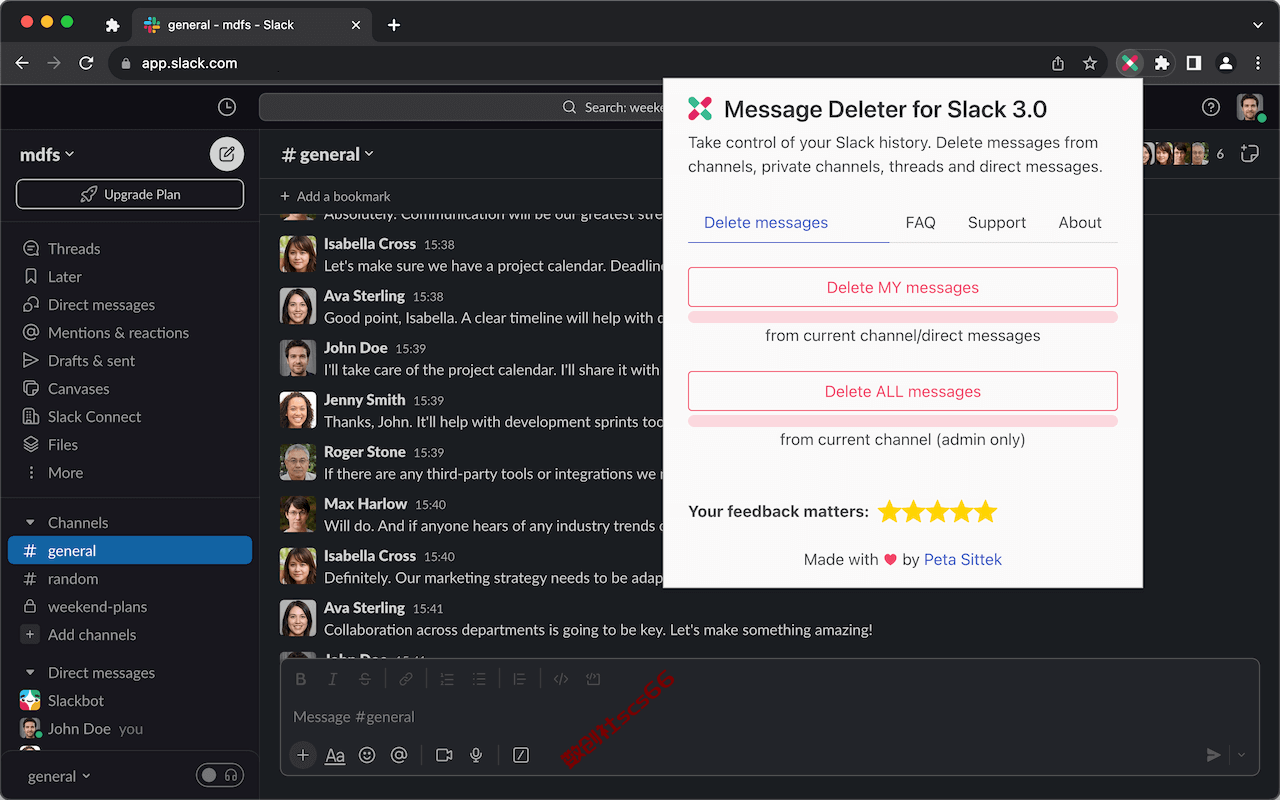The height and width of the screenshot is (800, 1280).
Task: Insert a link in message composer
Action: tap(406, 679)
